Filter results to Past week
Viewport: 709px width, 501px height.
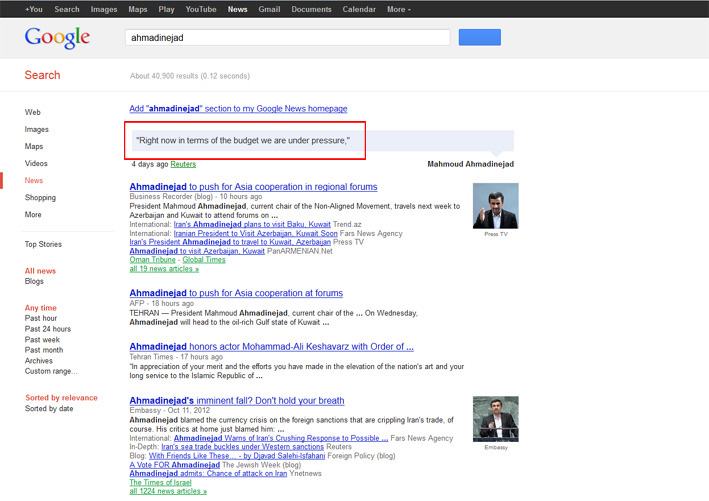(x=42, y=340)
